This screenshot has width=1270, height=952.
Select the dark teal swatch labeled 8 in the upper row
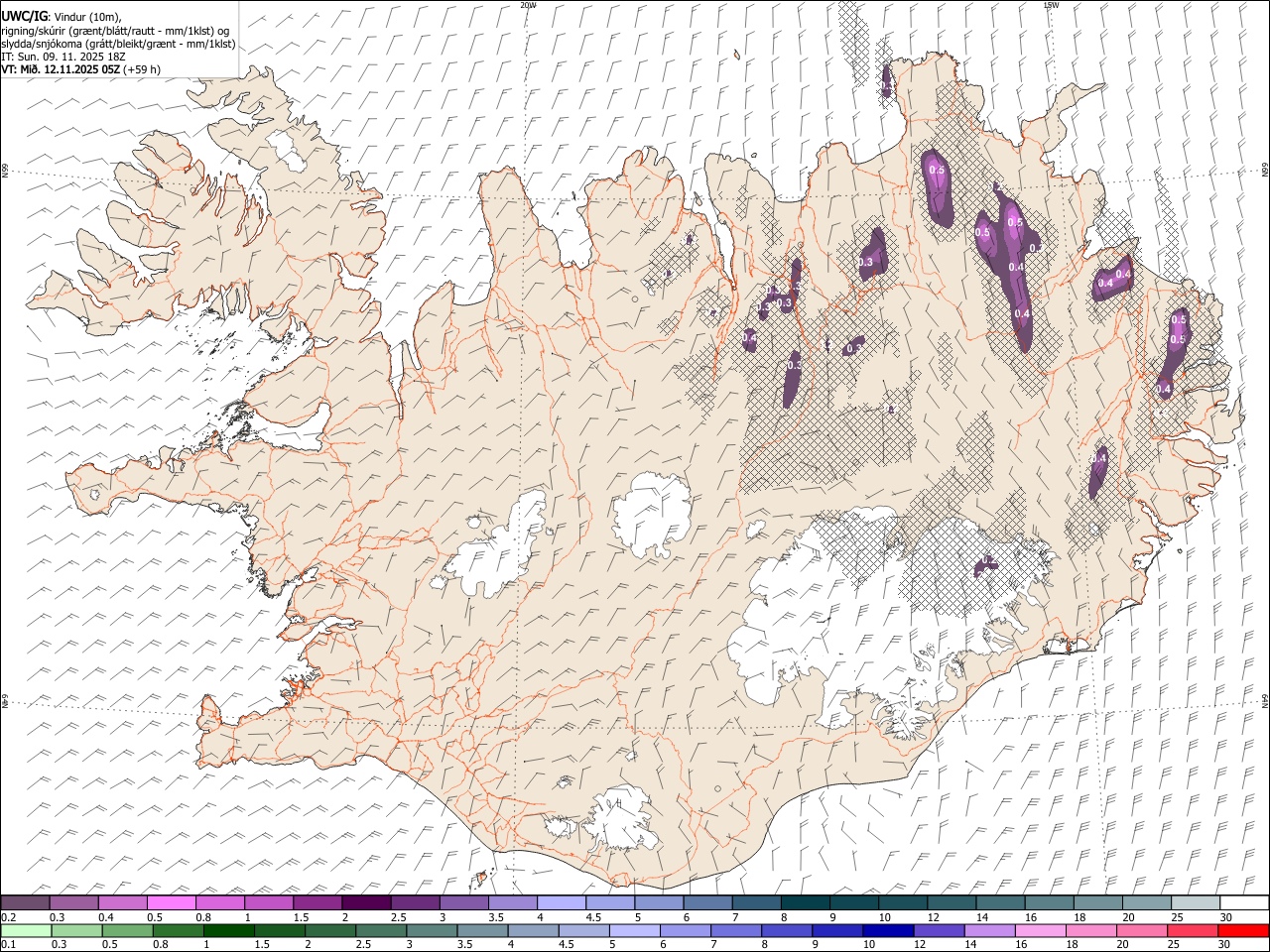click(804, 902)
